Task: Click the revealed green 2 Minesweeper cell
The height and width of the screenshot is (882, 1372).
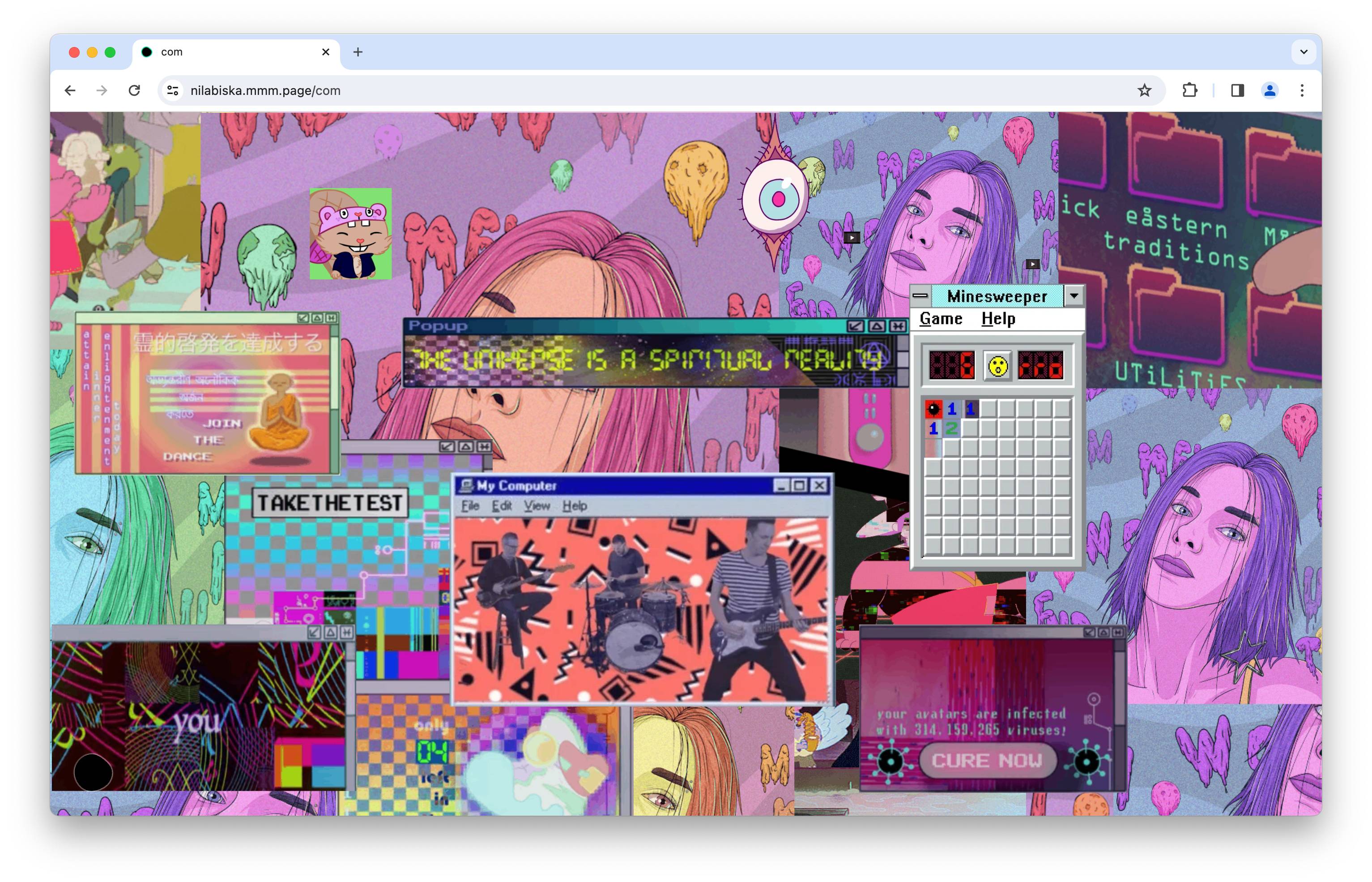Action: pos(951,428)
